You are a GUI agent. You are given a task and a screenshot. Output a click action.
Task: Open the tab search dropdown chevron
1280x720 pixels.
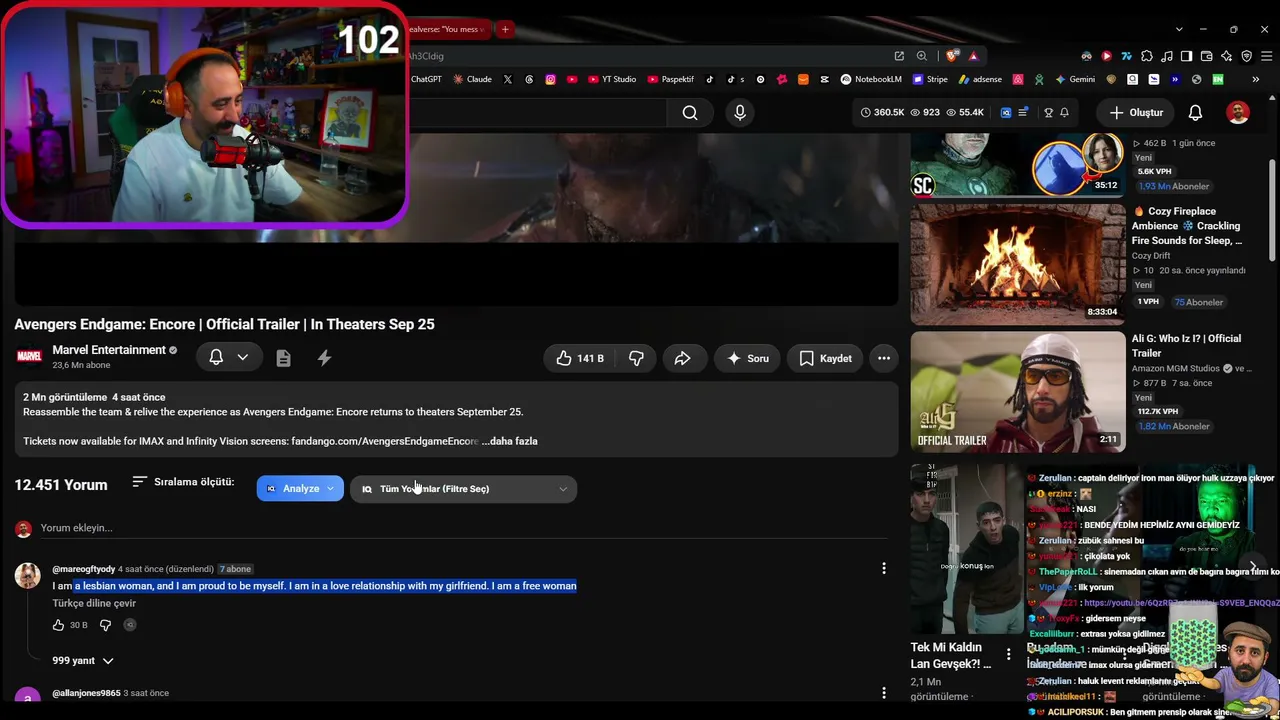click(x=1179, y=29)
